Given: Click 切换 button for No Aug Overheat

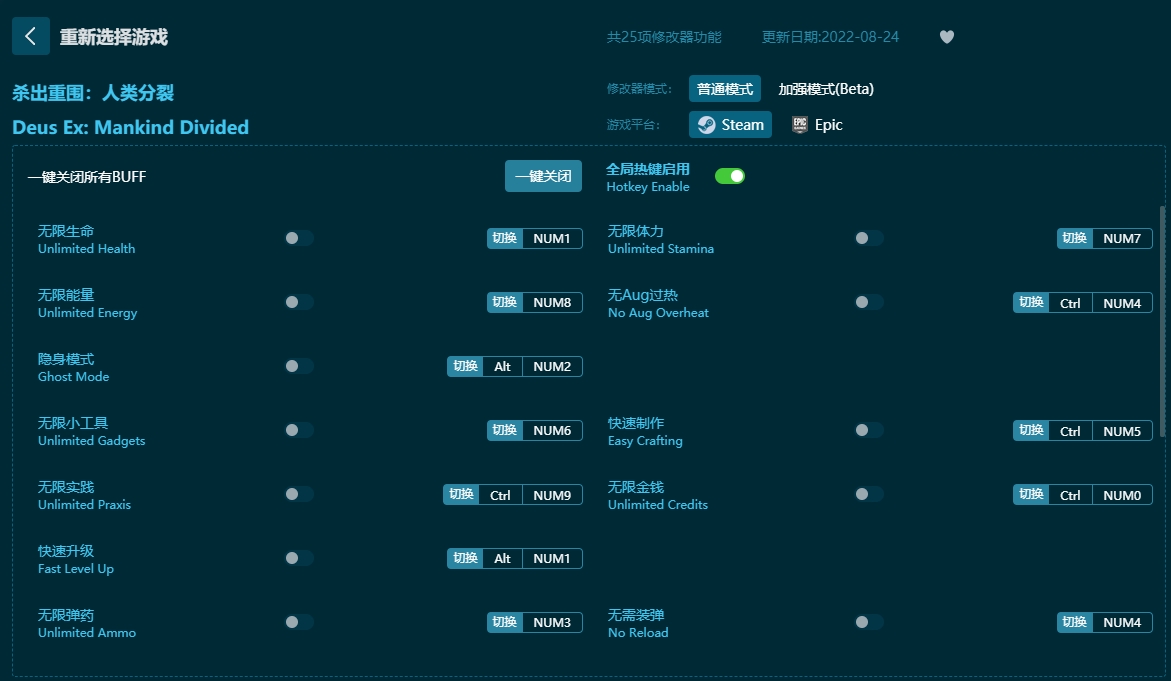Looking at the screenshot, I should coord(1031,302).
